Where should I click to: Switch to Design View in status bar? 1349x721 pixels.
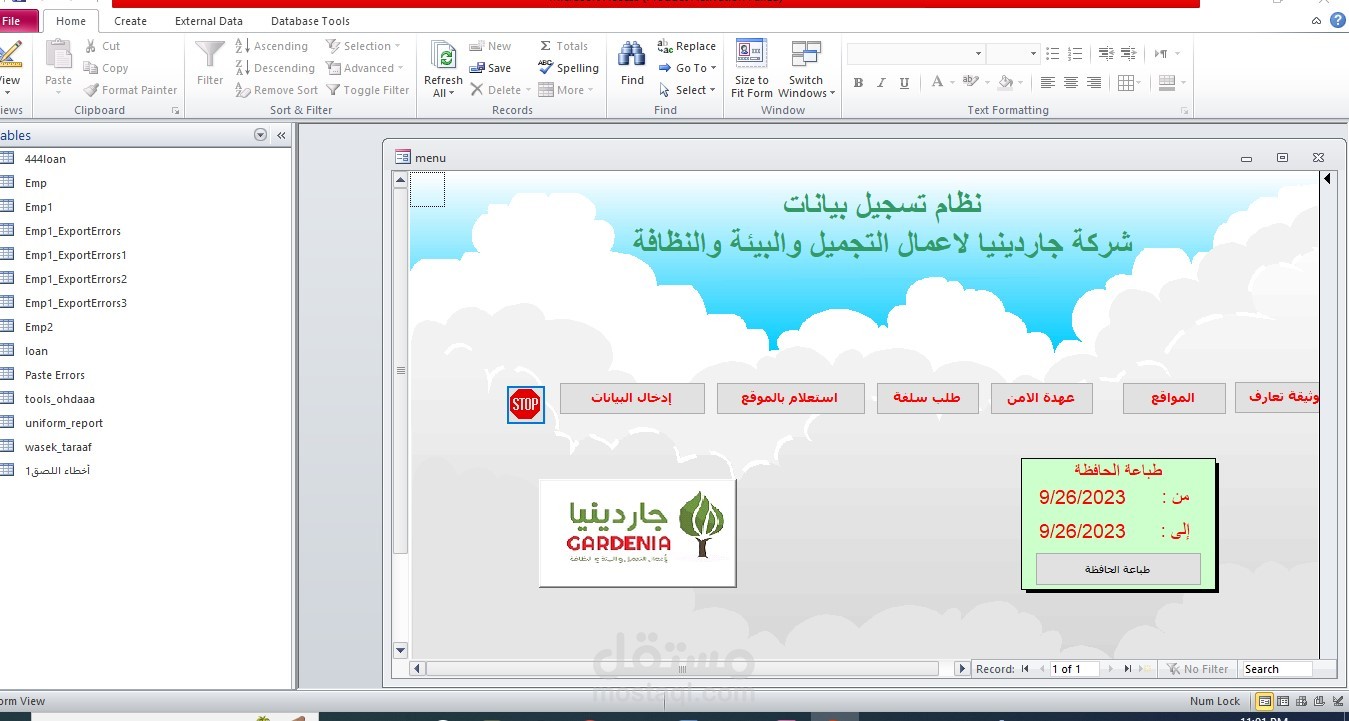pos(1337,701)
